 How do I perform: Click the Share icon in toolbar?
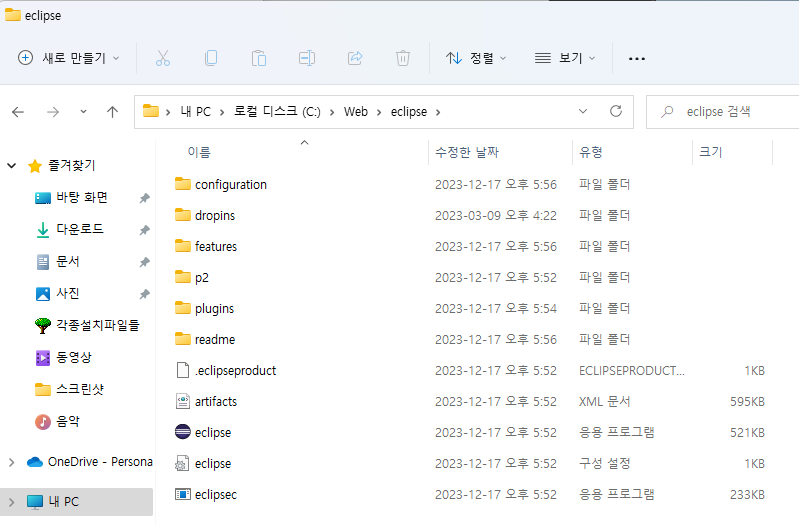click(x=355, y=58)
